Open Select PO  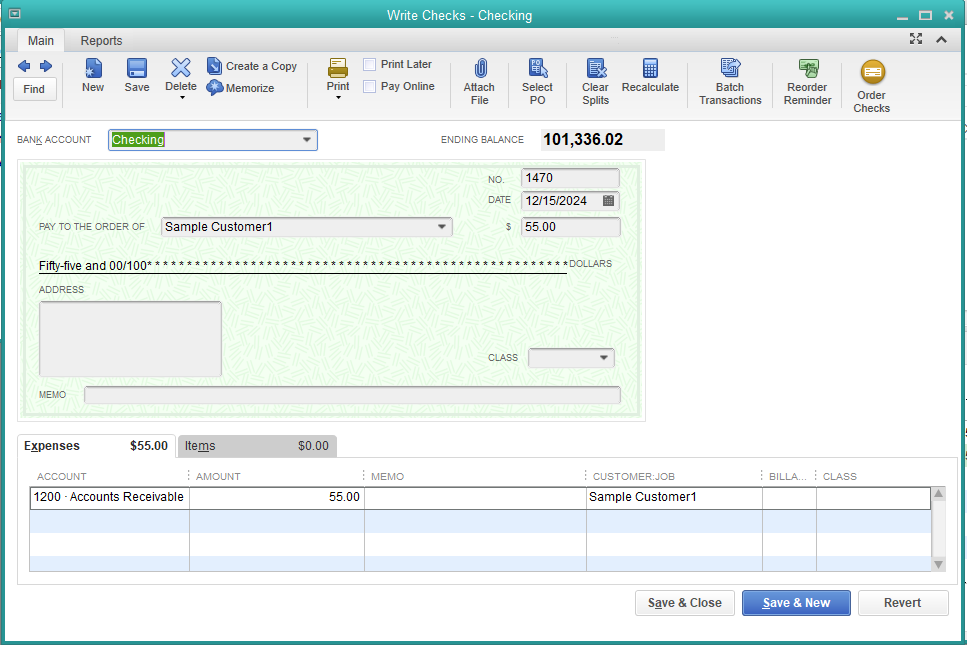pyautogui.click(x=537, y=81)
